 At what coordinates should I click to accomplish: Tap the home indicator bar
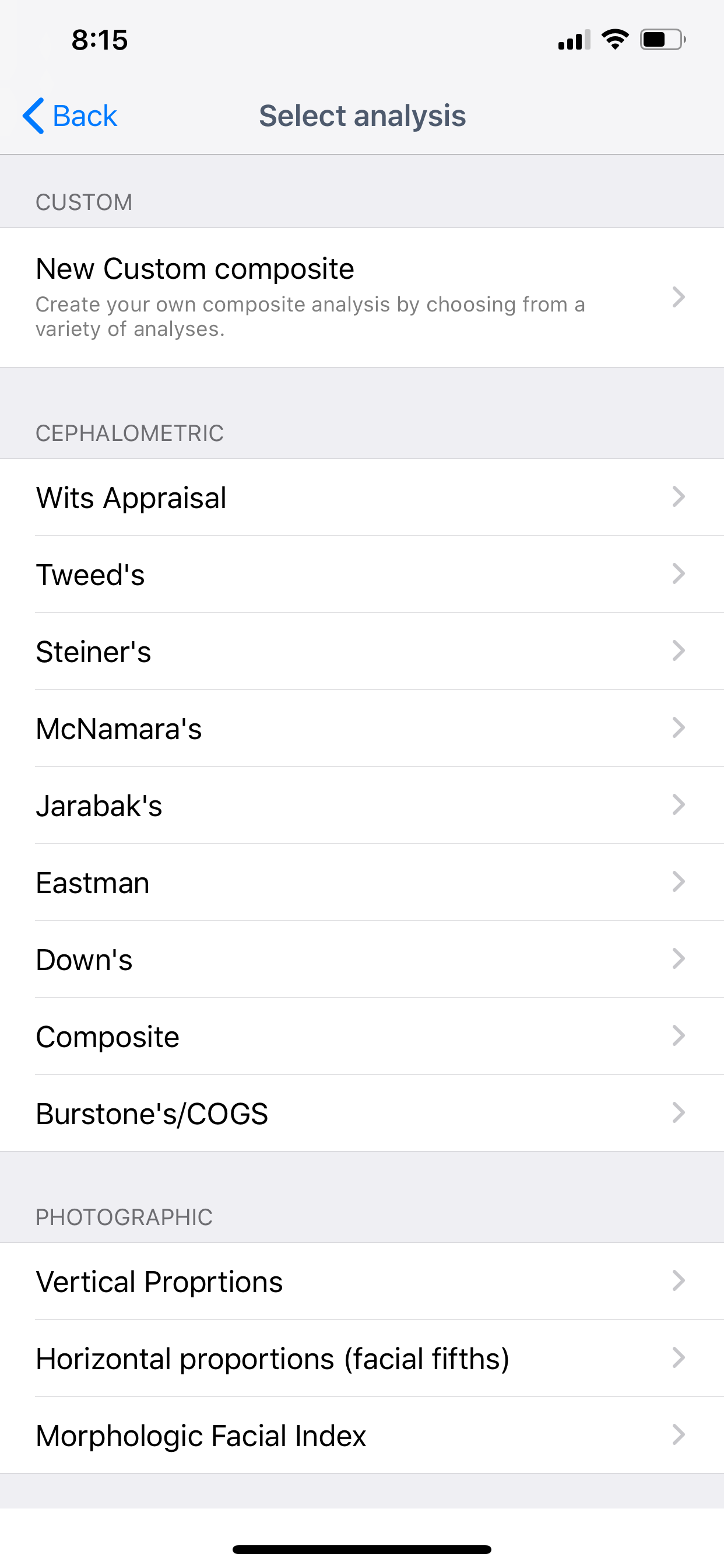coord(362,1549)
